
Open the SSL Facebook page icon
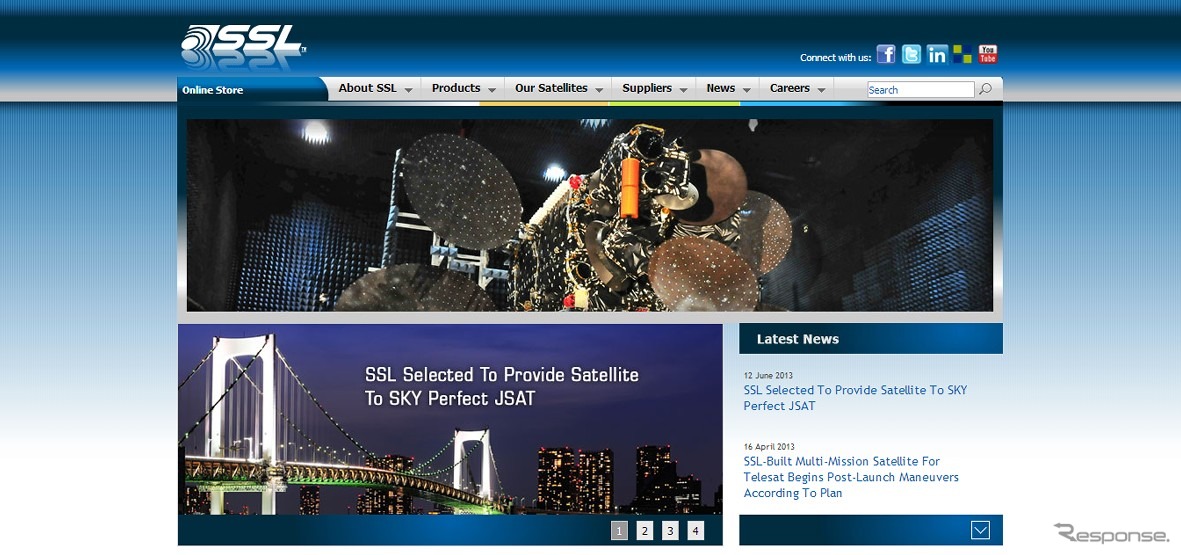coord(886,55)
